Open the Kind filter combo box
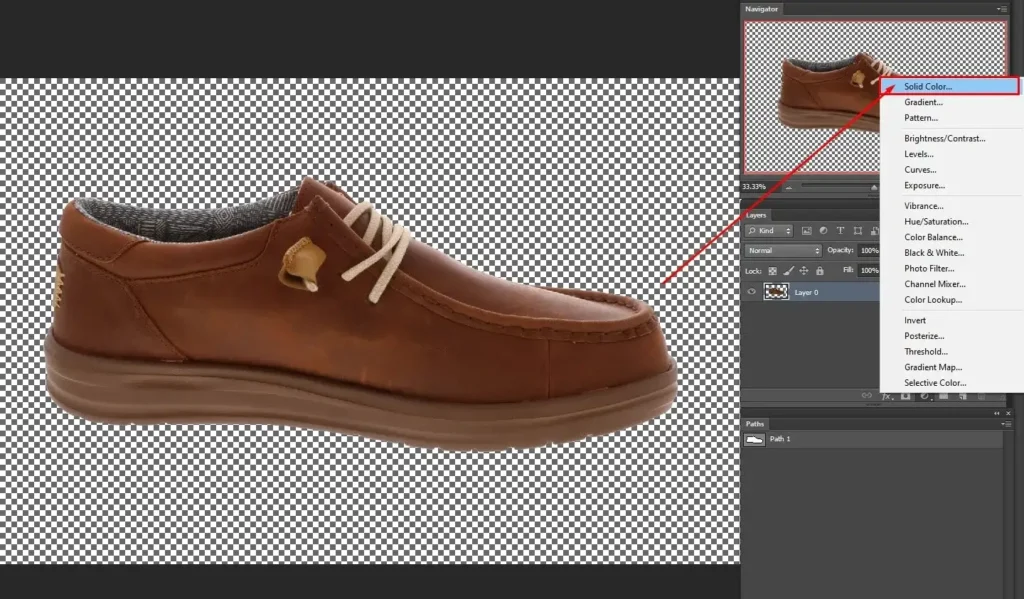 (769, 230)
